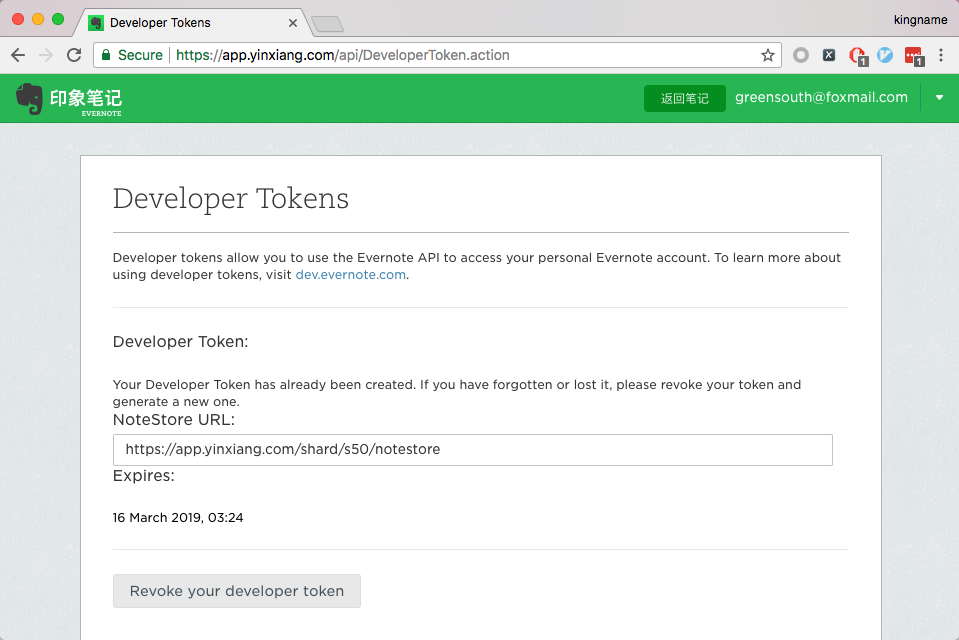
Task: Click Revoke your developer token button
Action: [x=237, y=591]
